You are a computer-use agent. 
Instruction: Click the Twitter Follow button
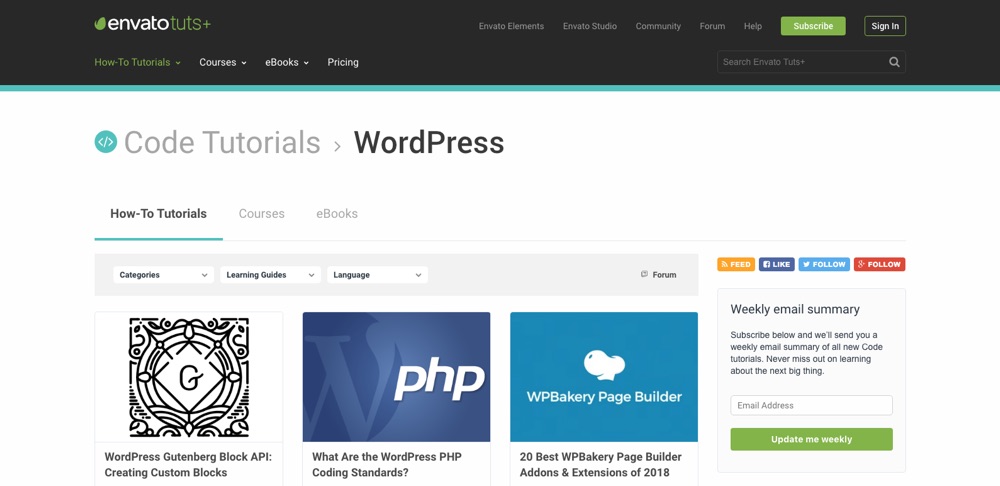[x=824, y=264]
